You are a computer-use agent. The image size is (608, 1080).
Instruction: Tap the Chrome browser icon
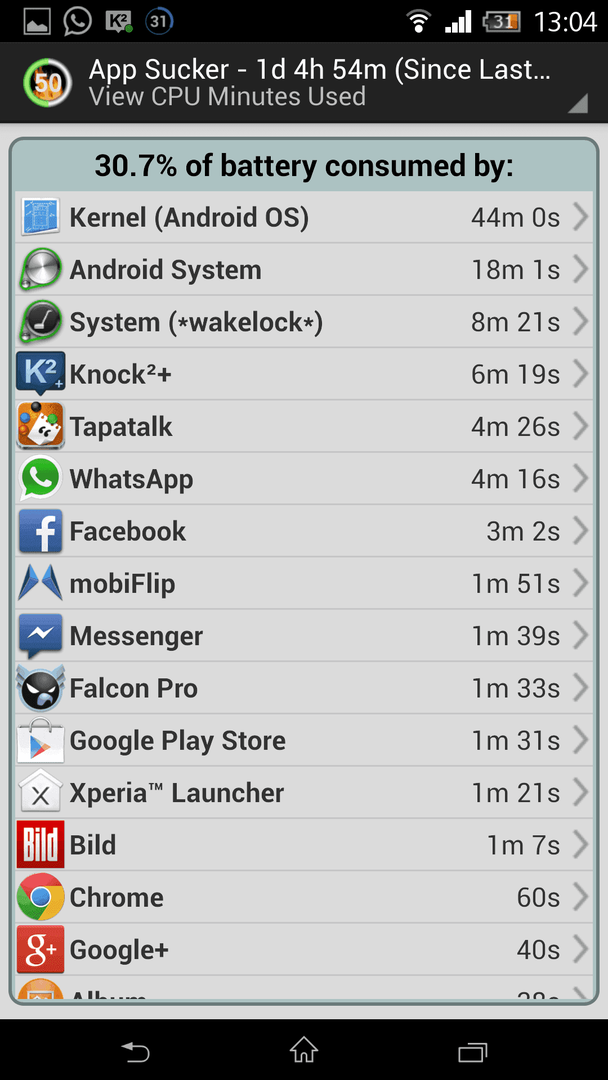pos(41,897)
